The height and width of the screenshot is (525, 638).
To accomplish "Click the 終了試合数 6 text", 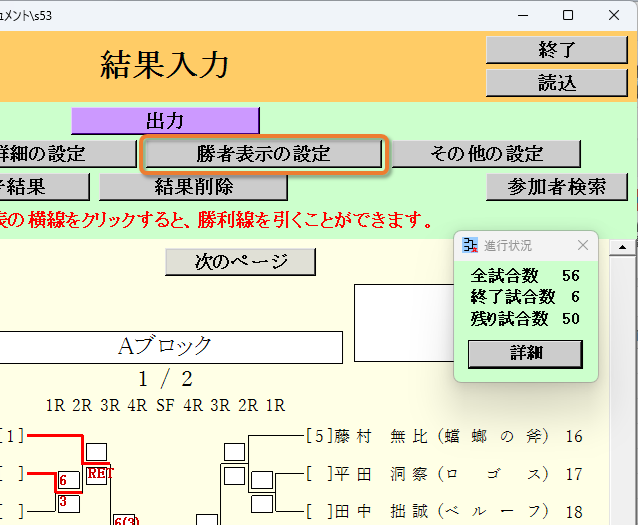I will [x=525, y=297].
